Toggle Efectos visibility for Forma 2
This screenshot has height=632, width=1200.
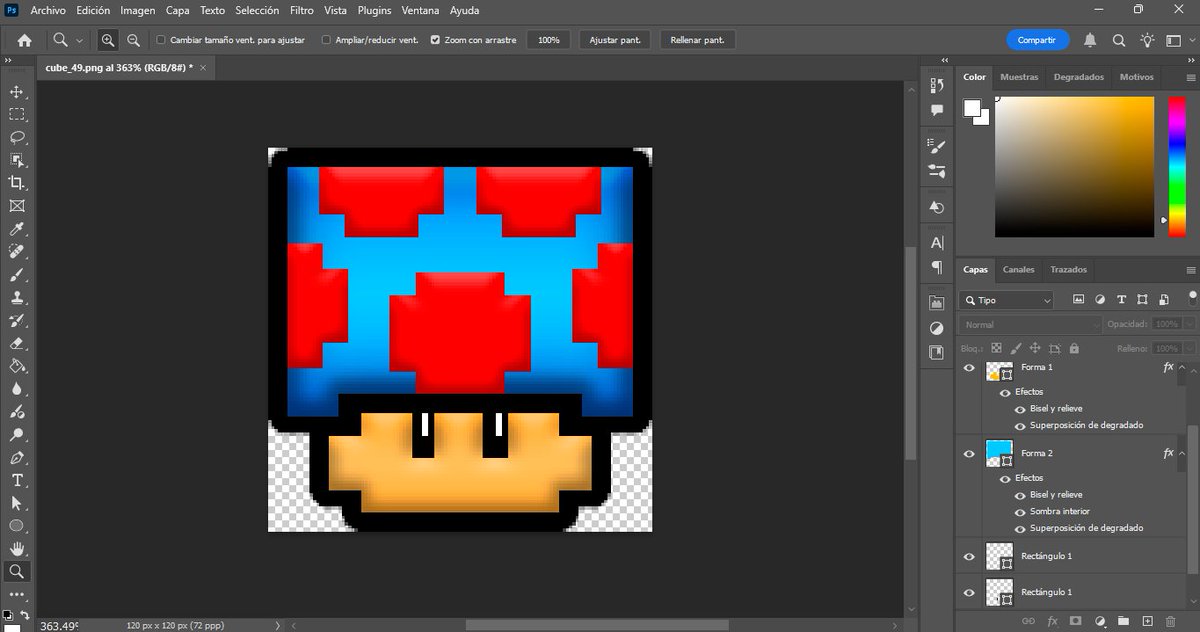[1006, 479]
